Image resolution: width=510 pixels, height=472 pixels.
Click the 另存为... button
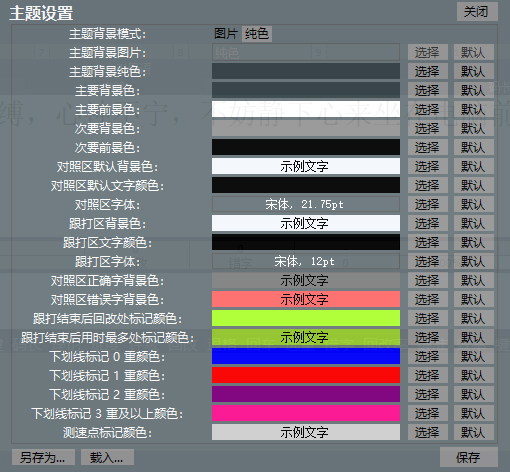[43, 457]
